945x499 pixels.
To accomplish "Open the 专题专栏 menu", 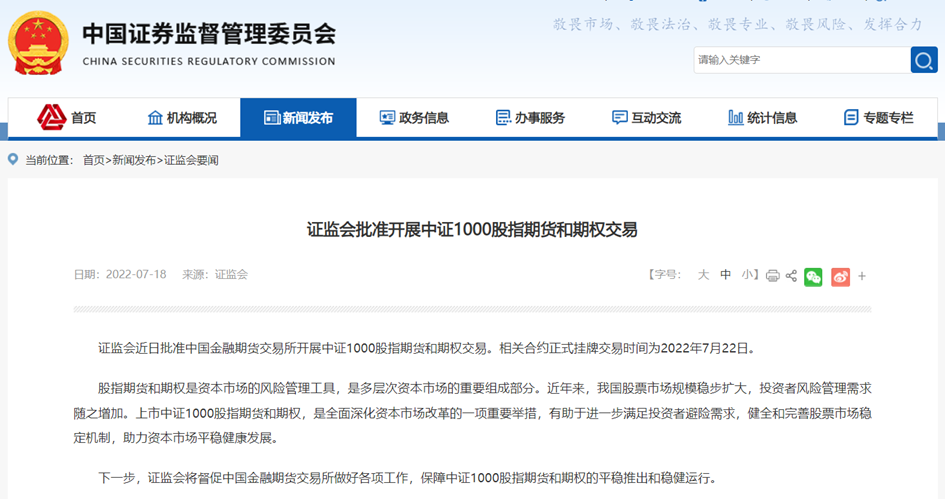I will [x=878, y=118].
